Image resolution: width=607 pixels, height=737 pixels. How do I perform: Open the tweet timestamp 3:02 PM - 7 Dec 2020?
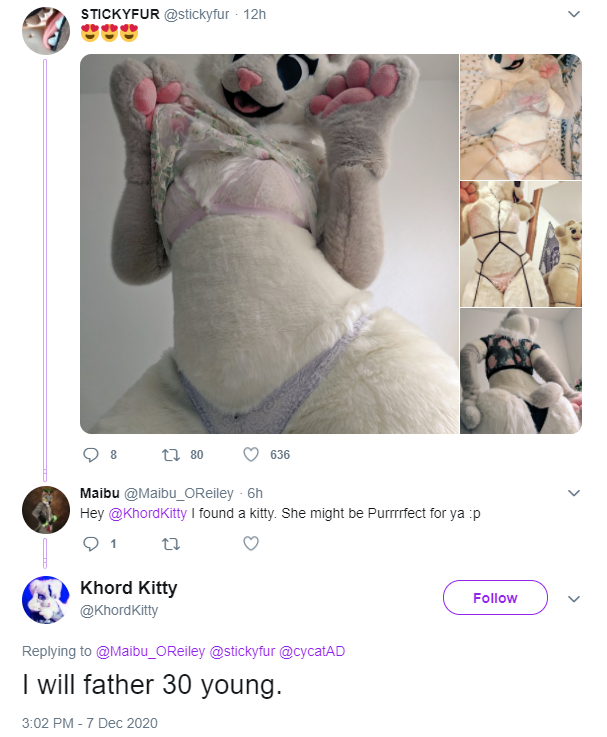point(89,723)
